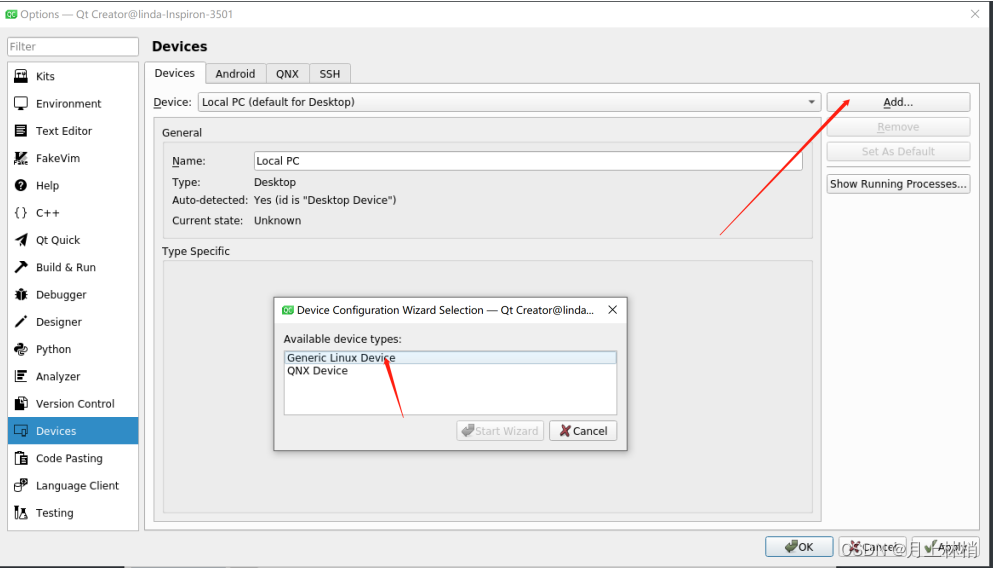Open the Qt Quick paper-plane icon

point(21,240)
